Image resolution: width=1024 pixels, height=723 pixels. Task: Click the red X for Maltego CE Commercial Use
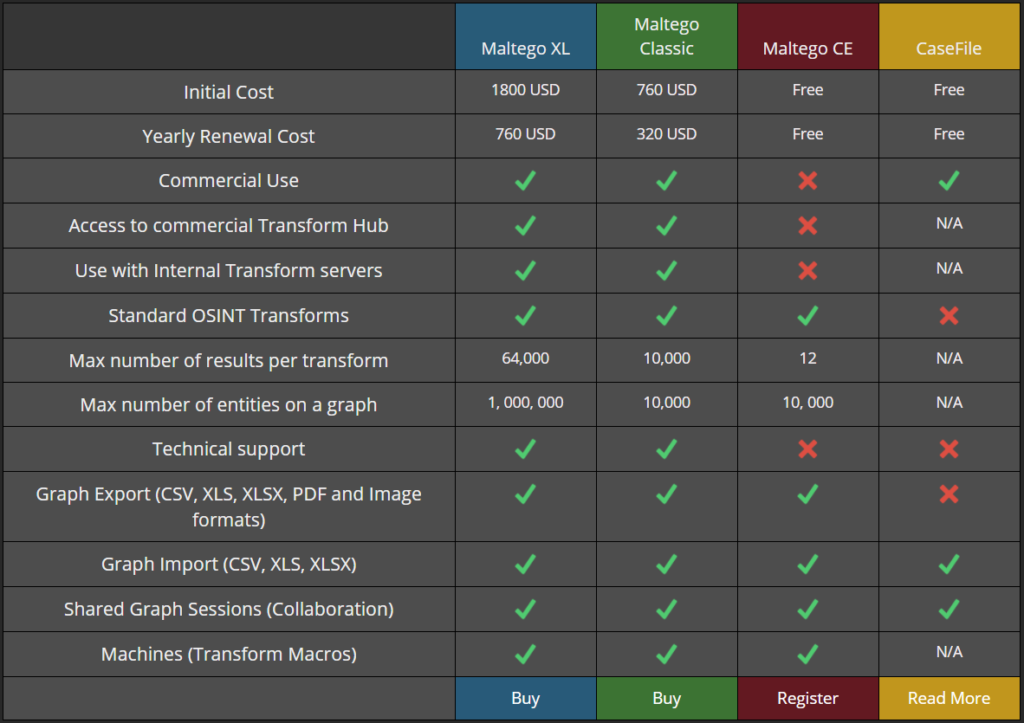coord(807,180)
